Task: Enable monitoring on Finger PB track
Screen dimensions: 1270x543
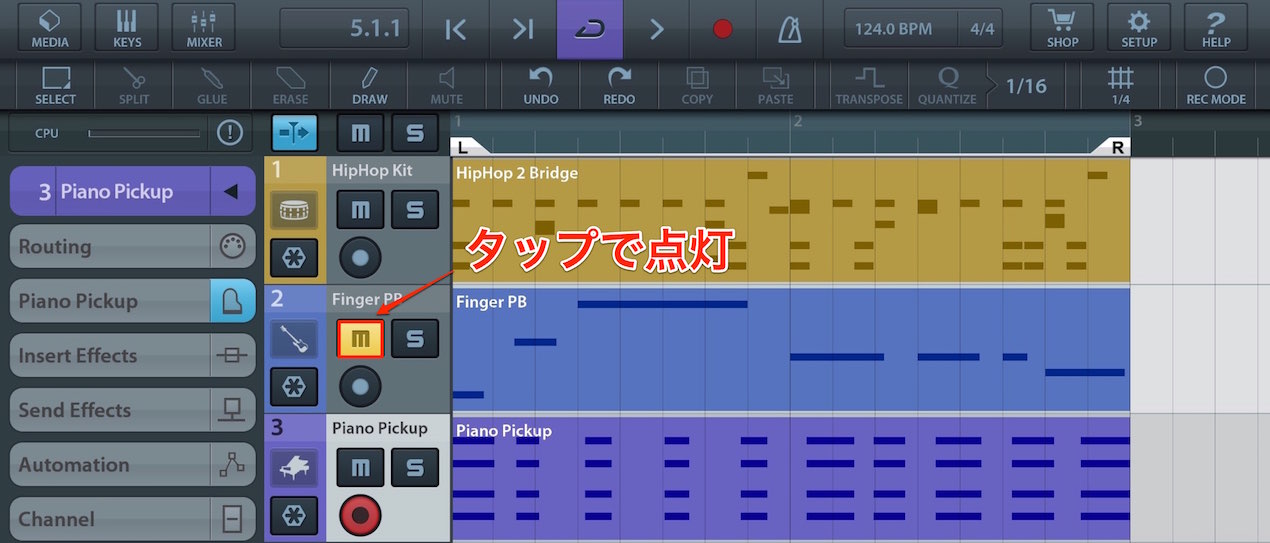Action: pyautogui.click(x=360, y=387)
